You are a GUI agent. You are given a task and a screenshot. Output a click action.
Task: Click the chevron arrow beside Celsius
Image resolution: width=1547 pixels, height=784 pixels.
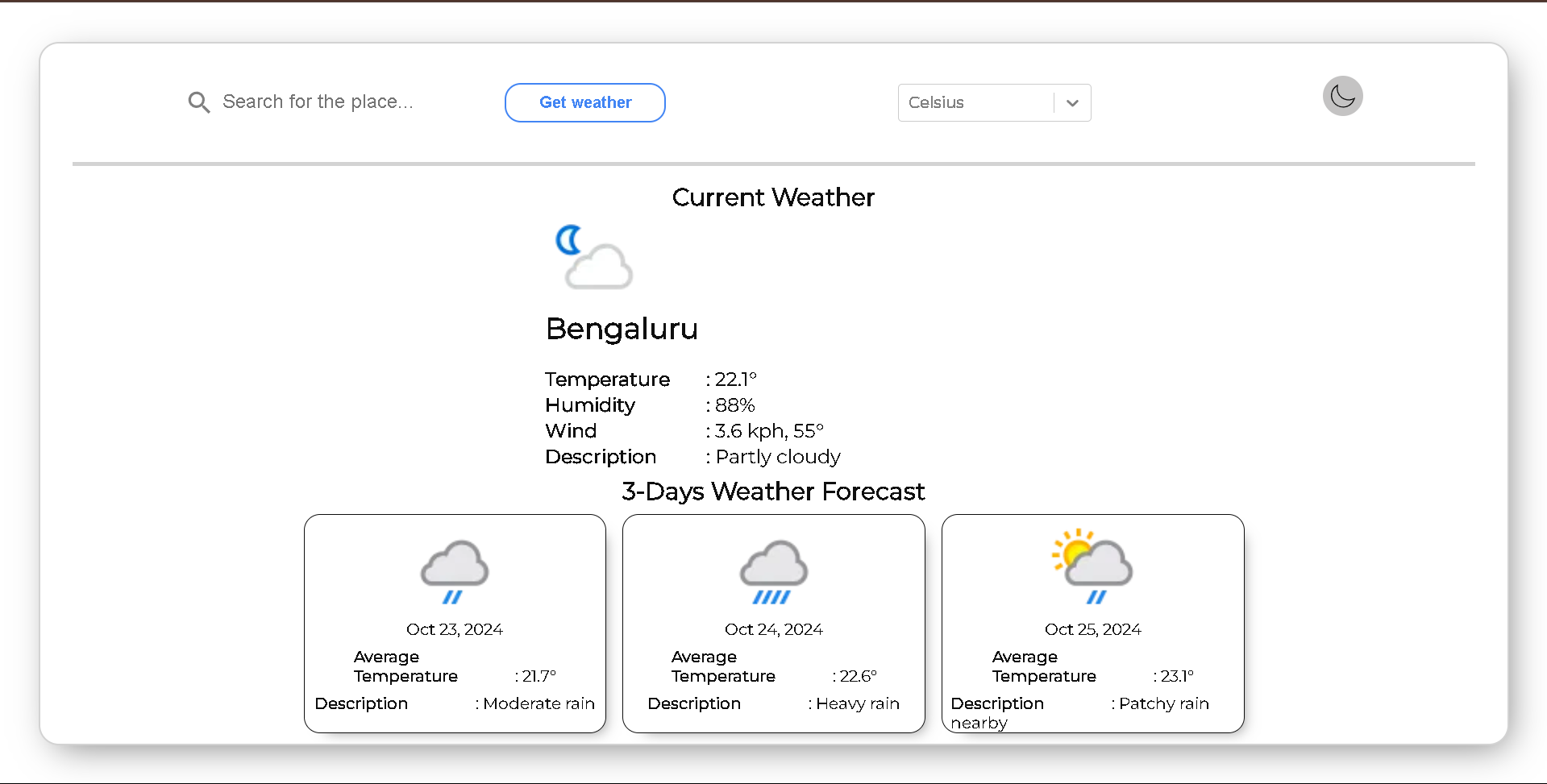[1072, 102]
